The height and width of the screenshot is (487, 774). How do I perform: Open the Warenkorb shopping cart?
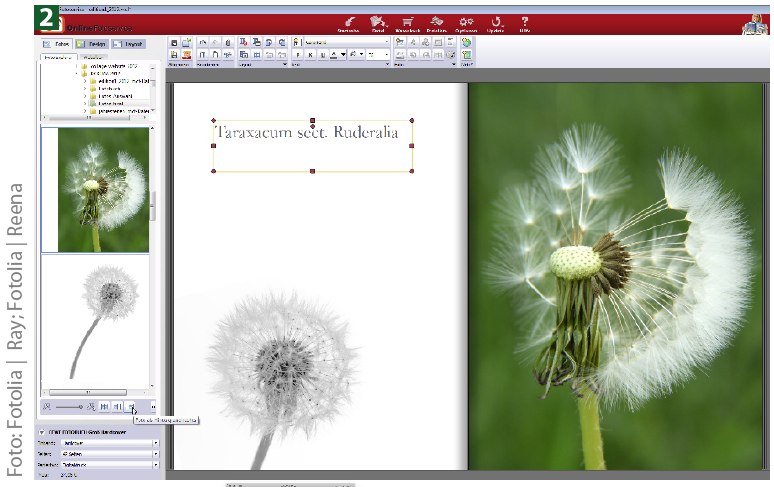(407, 22)
